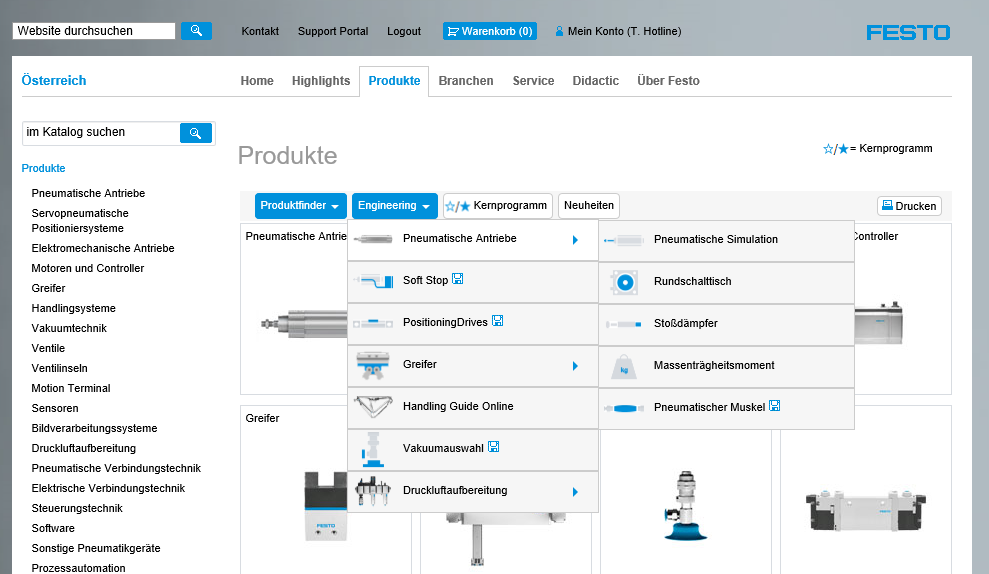Click the Rundschalttisch rotary table icon
The image size is (989, 574).
click(x=624, y=283)
